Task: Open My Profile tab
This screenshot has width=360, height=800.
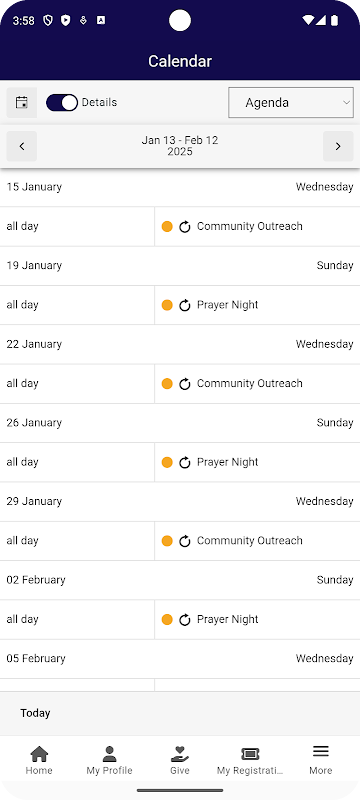Action: point(110,760)
